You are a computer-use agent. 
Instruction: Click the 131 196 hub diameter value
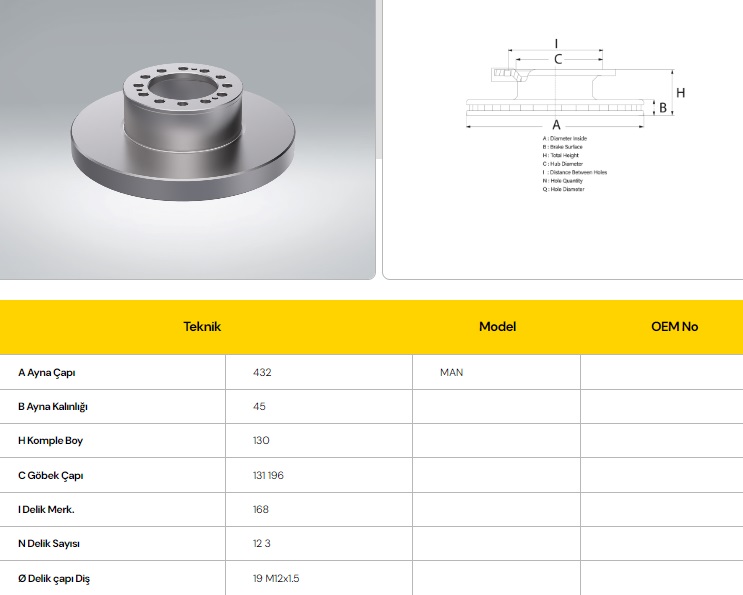point(268,475)
